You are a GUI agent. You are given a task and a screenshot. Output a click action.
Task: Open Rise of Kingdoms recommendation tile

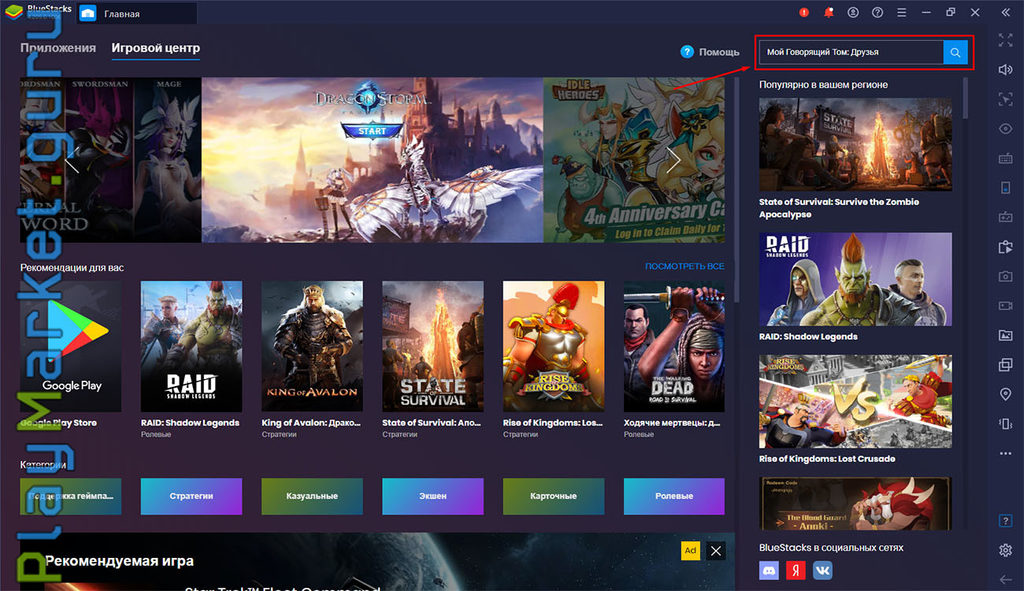tap(554, 346)
